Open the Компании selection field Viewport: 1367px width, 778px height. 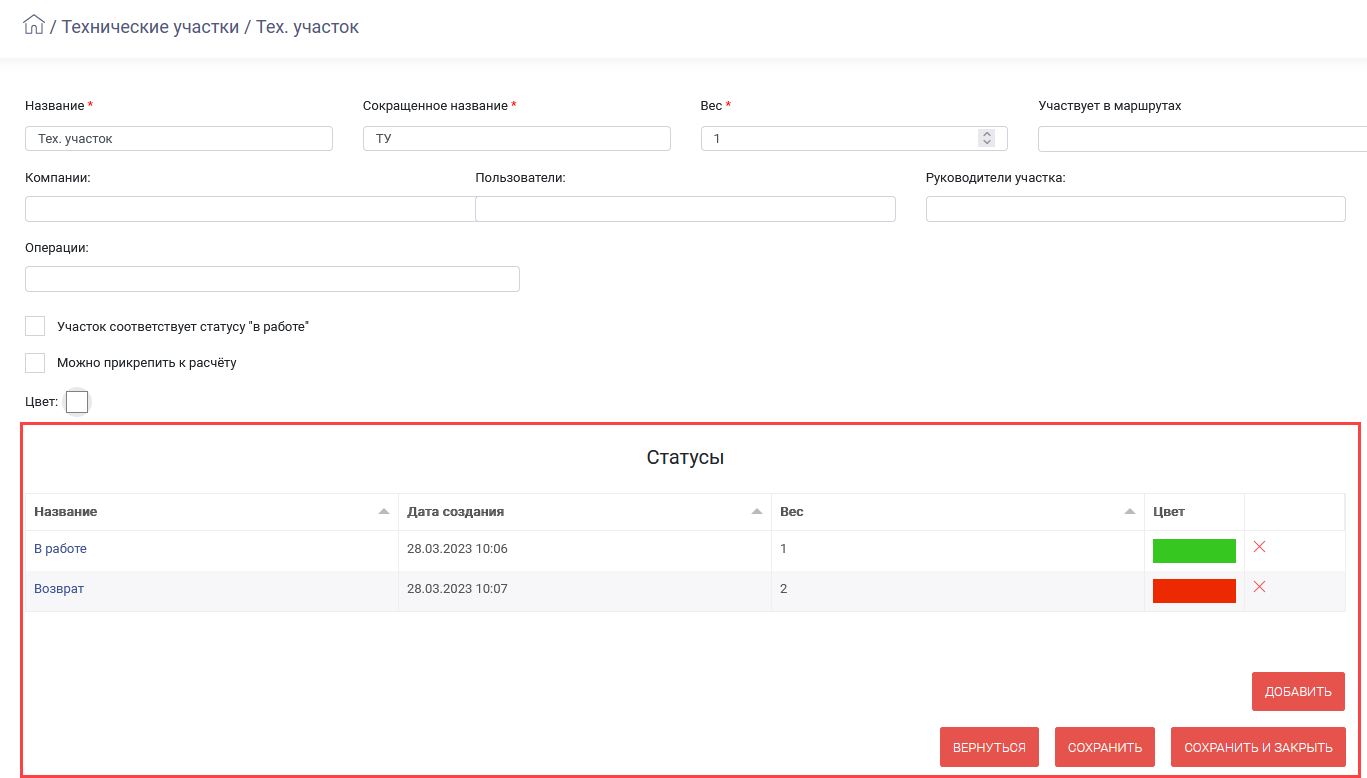[250, 209]
